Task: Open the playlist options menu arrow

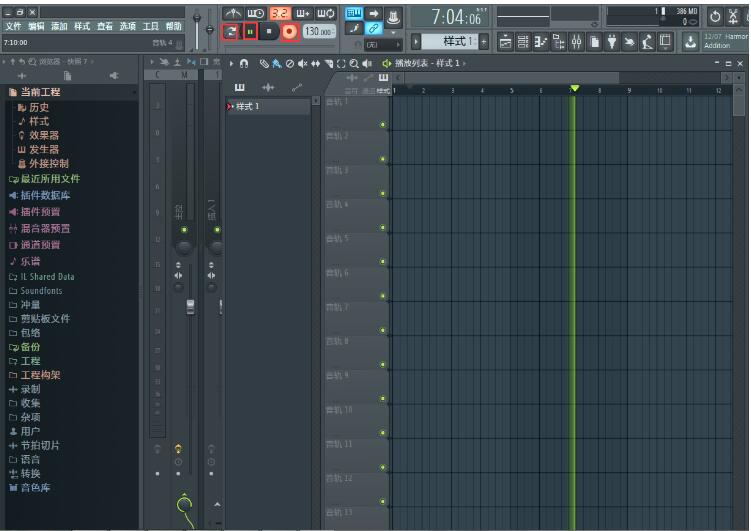Action: coord(231,63)
